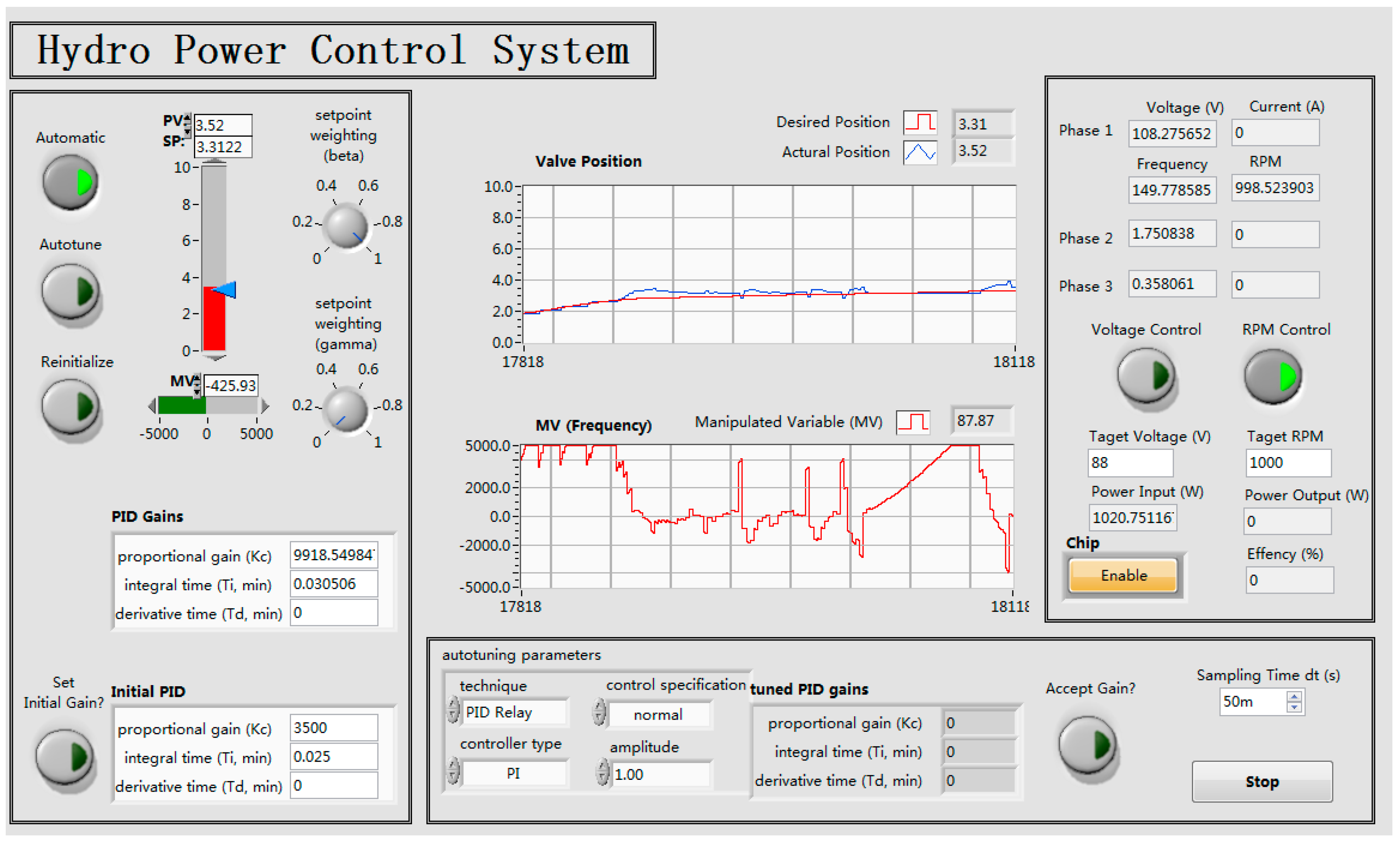The image size is (1400, 843).
Task: Click Initial PID integral time 0.025
Action: coord(333,757)
